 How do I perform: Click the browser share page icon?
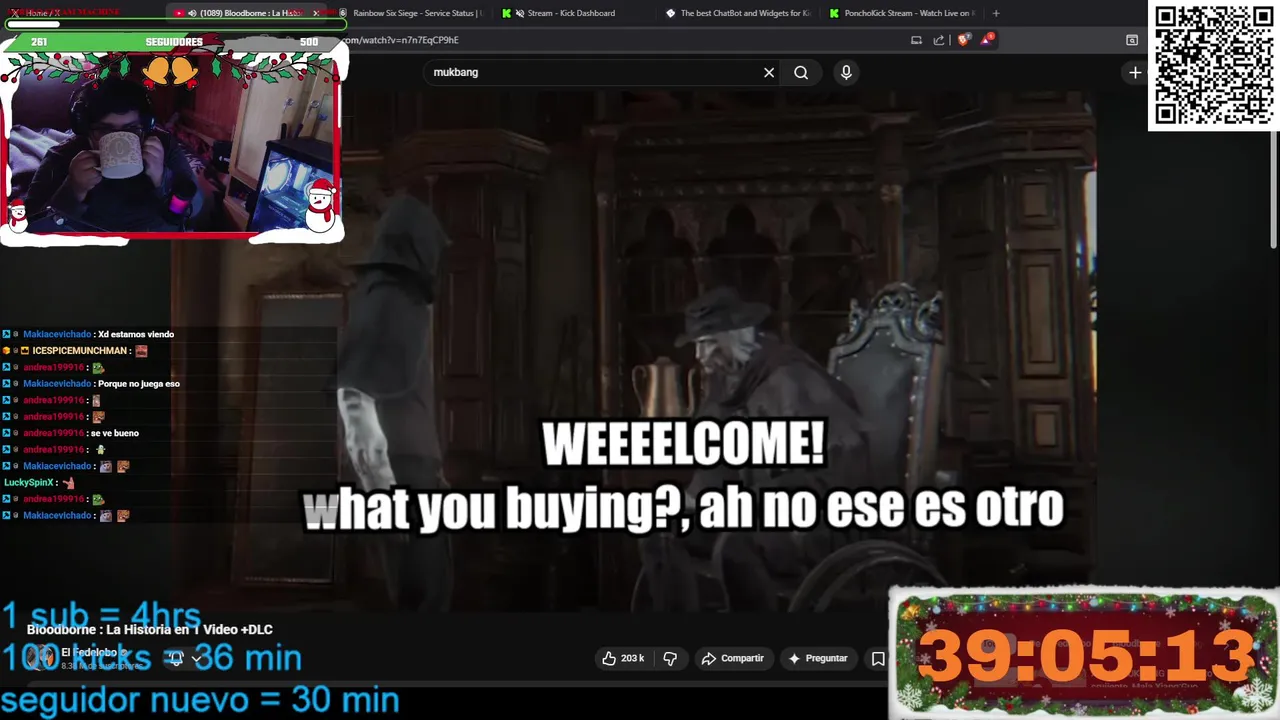[939, 40]
